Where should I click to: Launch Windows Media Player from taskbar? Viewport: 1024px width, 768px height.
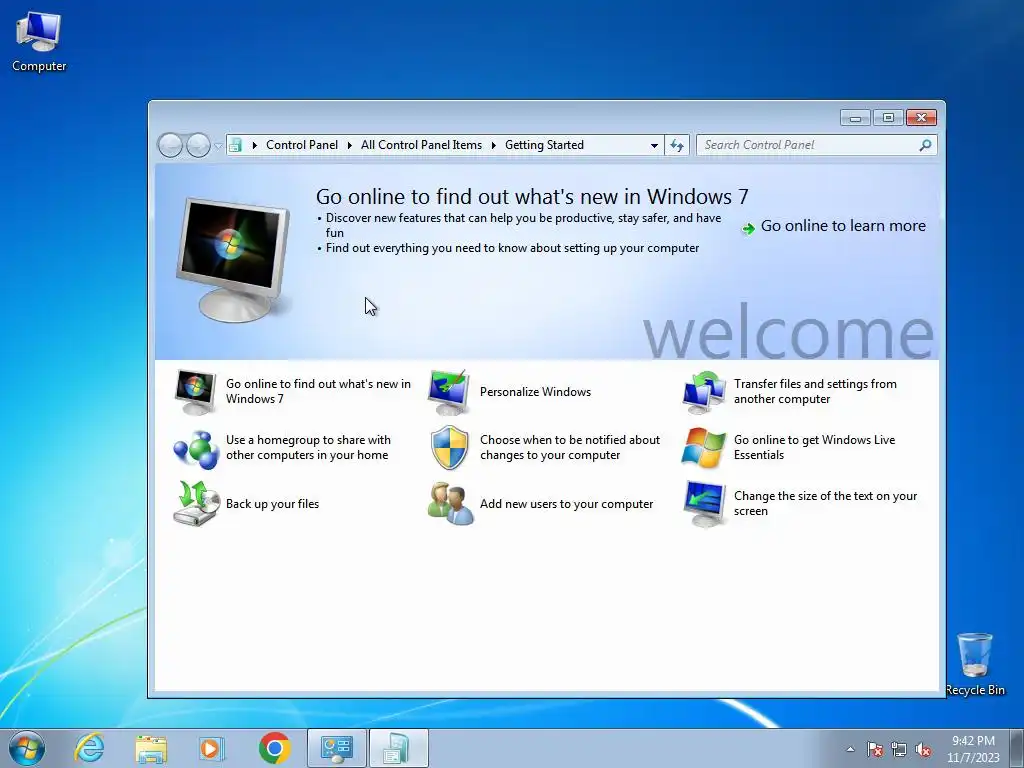click(211, 748)
